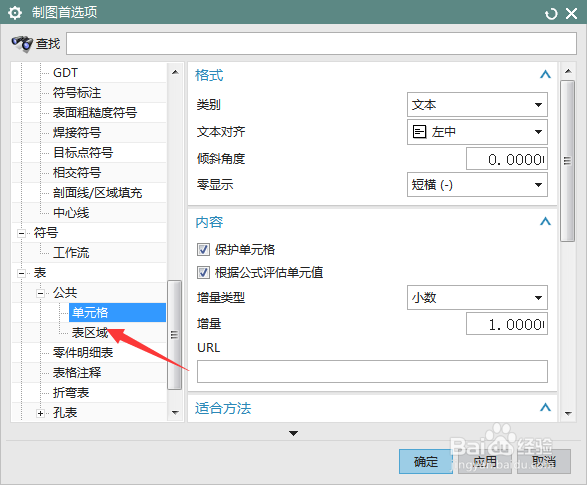Click settings panel scrollbar down arrow
The image size is (587, 485).
point(568,414)
